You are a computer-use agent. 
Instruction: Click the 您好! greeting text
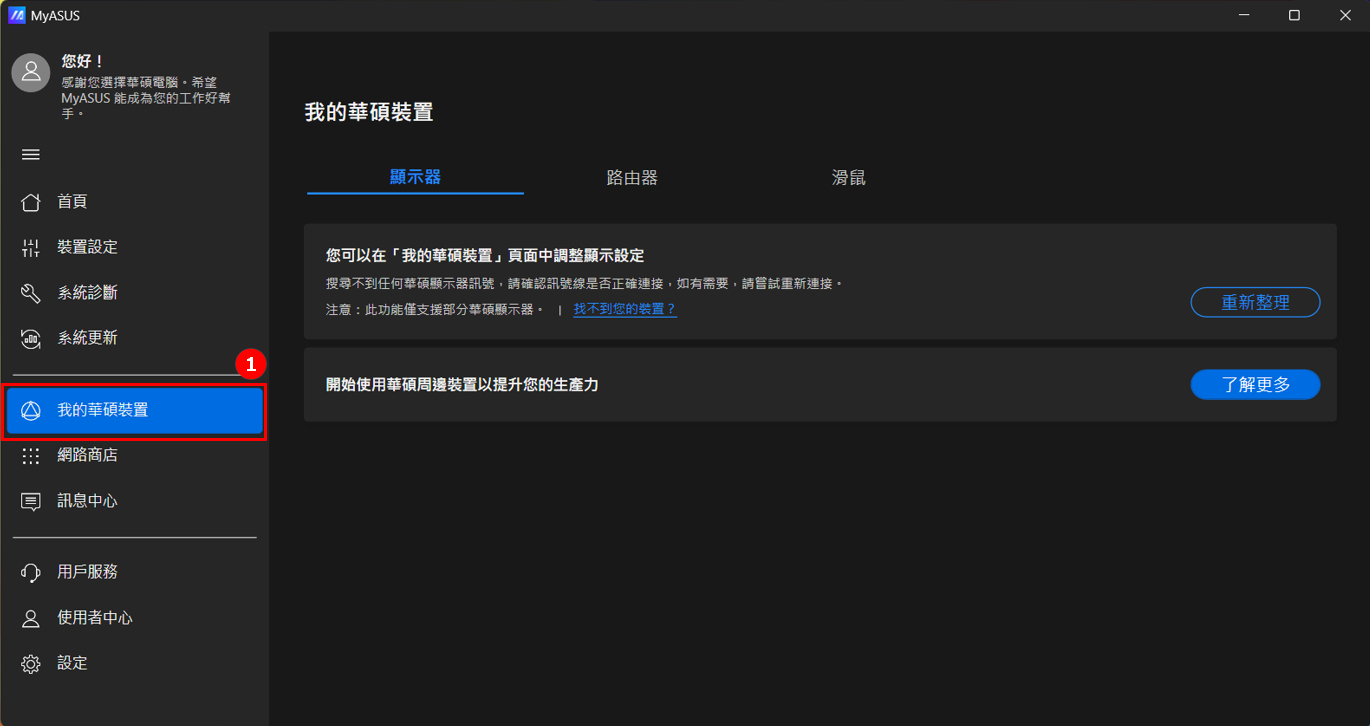(83, 61)
